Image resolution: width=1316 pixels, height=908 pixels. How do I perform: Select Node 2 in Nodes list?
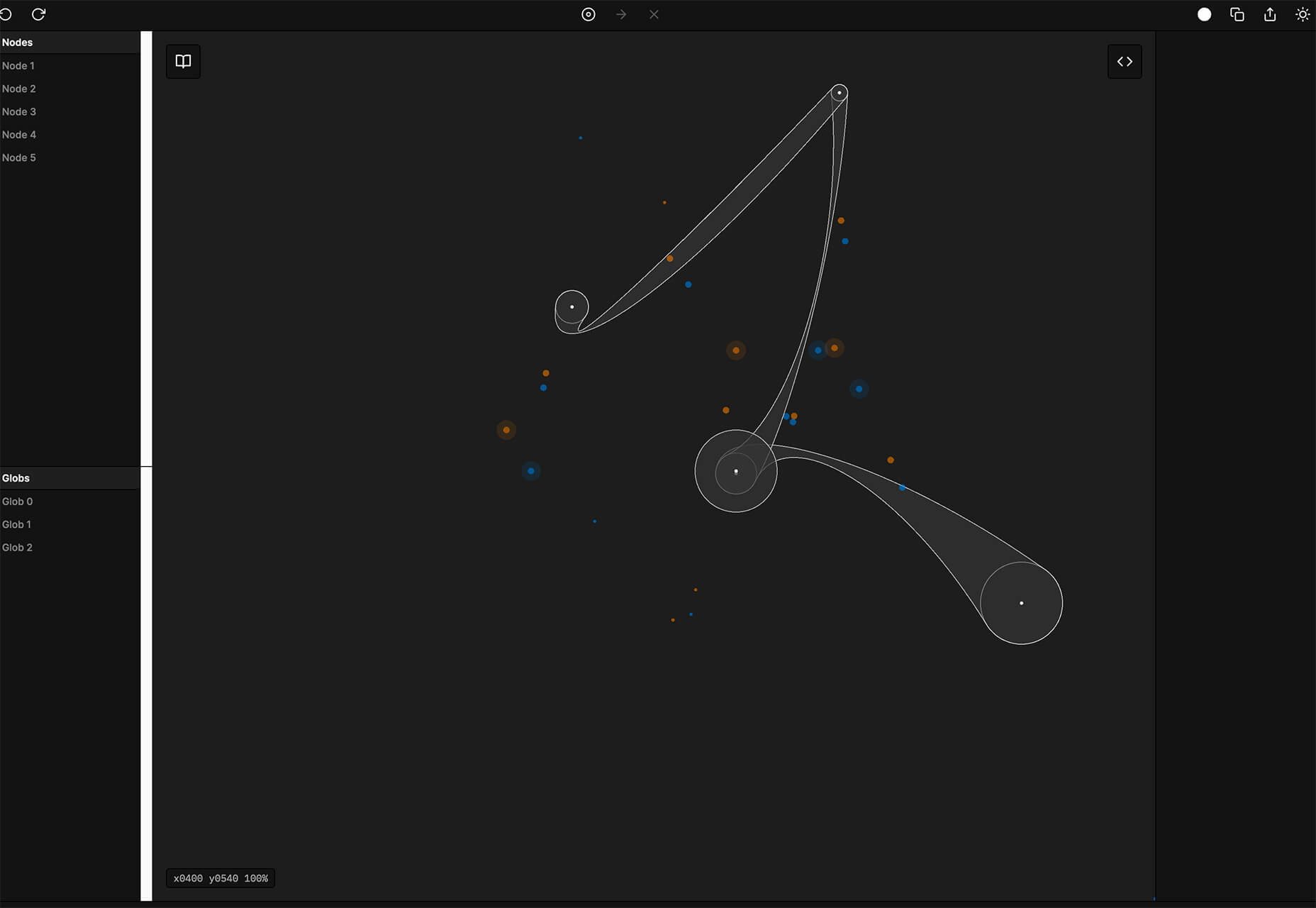coord(70,89)
